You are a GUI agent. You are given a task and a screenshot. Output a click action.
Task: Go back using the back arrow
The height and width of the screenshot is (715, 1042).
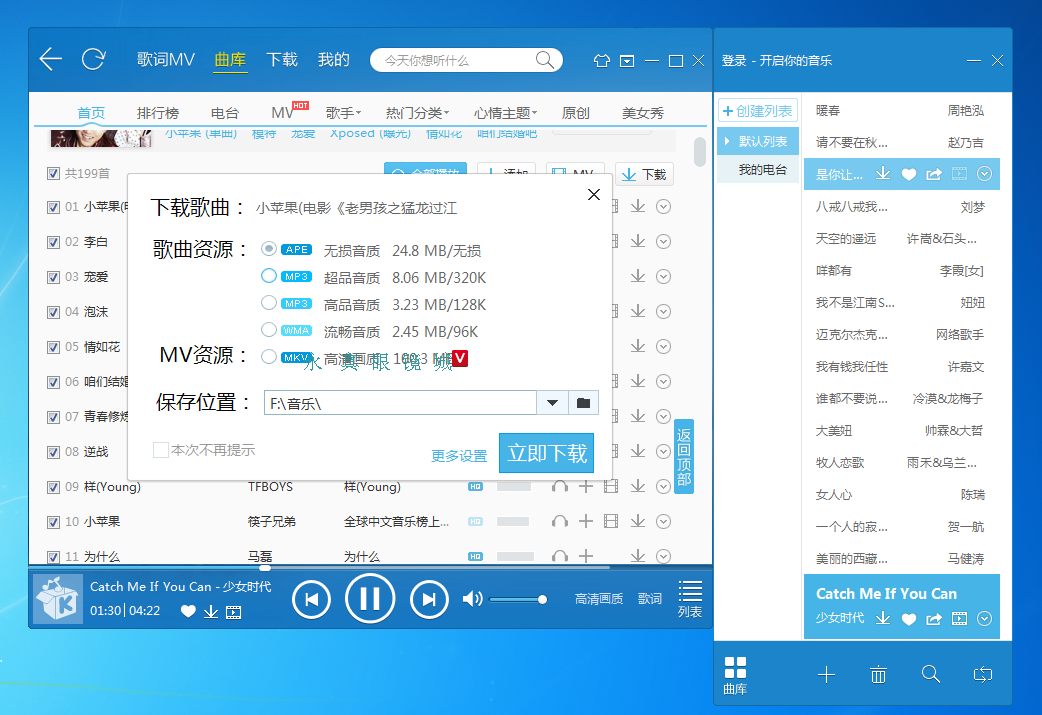pos(51,59)
